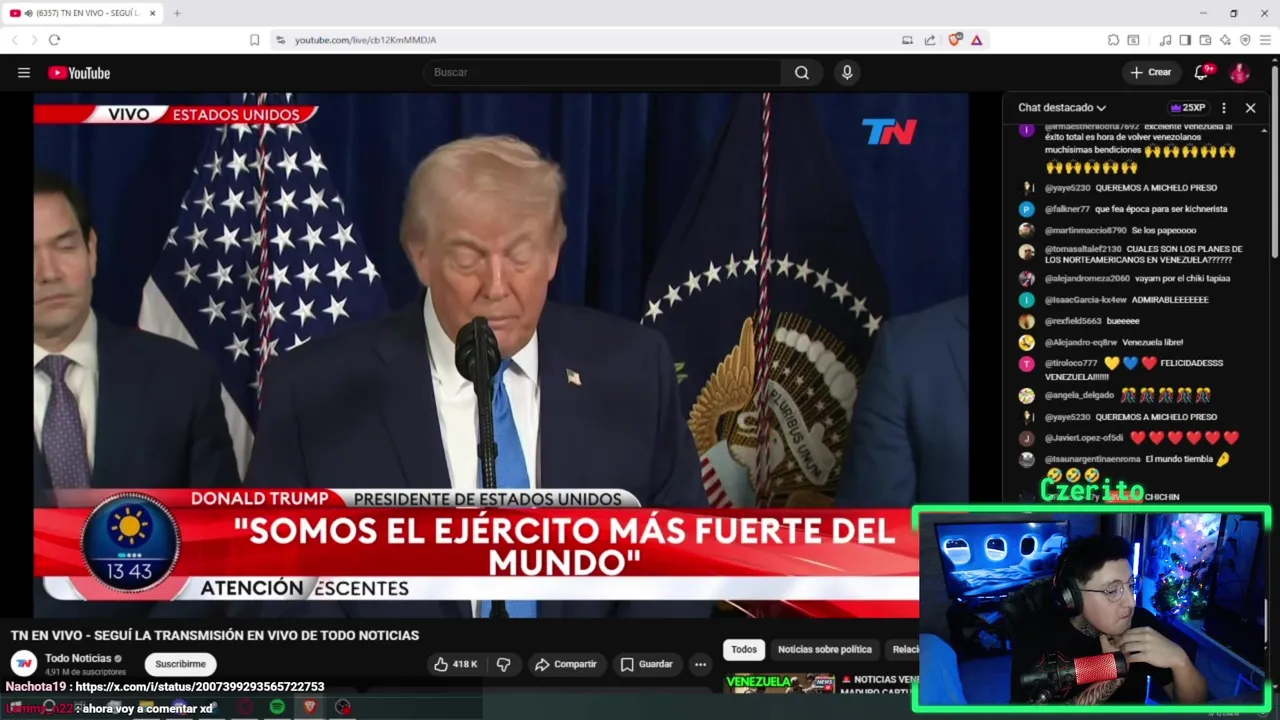
Task: Open the browser main menu
Action: click(1266, 40)
